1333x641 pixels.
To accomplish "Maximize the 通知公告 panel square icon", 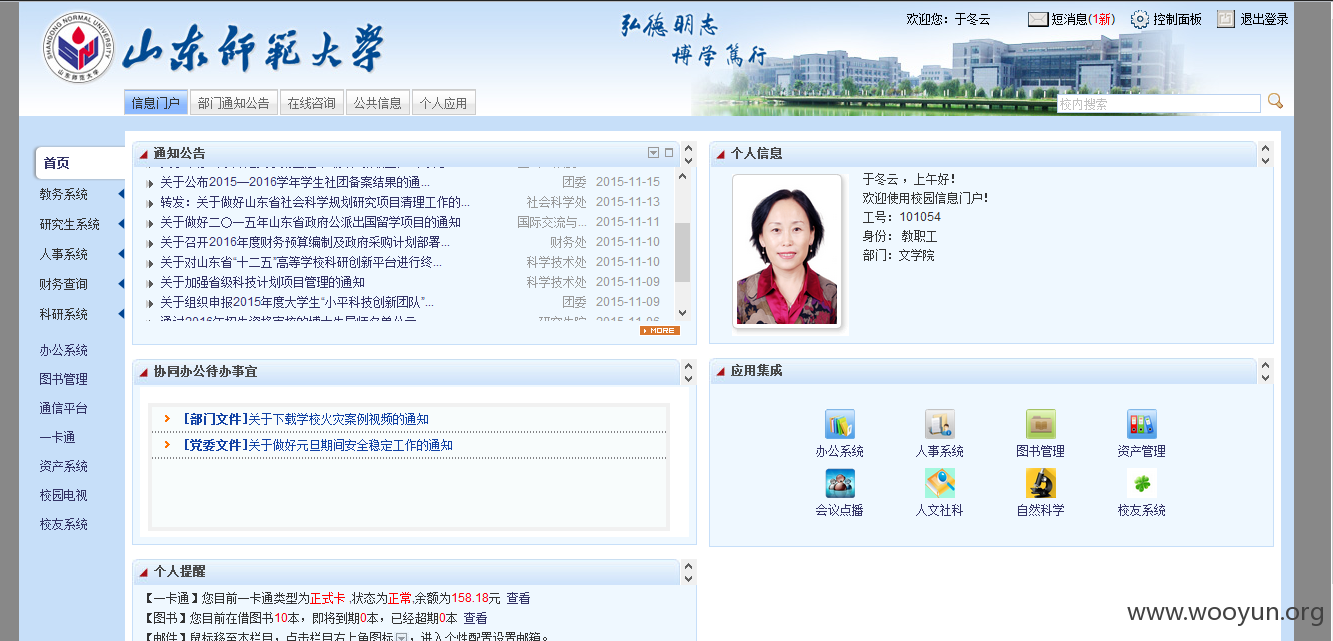I will [669, 153].
